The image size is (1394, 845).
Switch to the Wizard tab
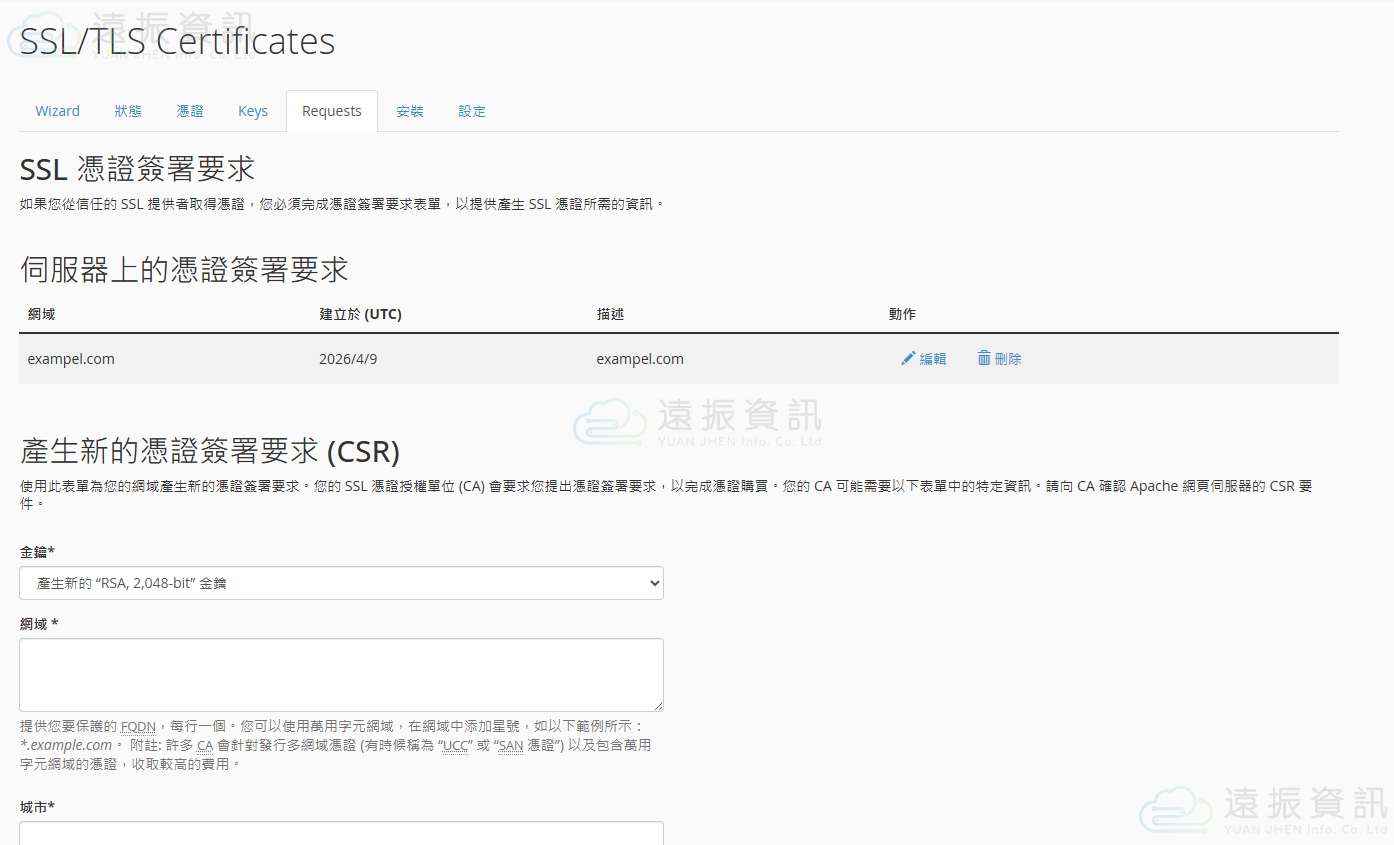(57, 110)
